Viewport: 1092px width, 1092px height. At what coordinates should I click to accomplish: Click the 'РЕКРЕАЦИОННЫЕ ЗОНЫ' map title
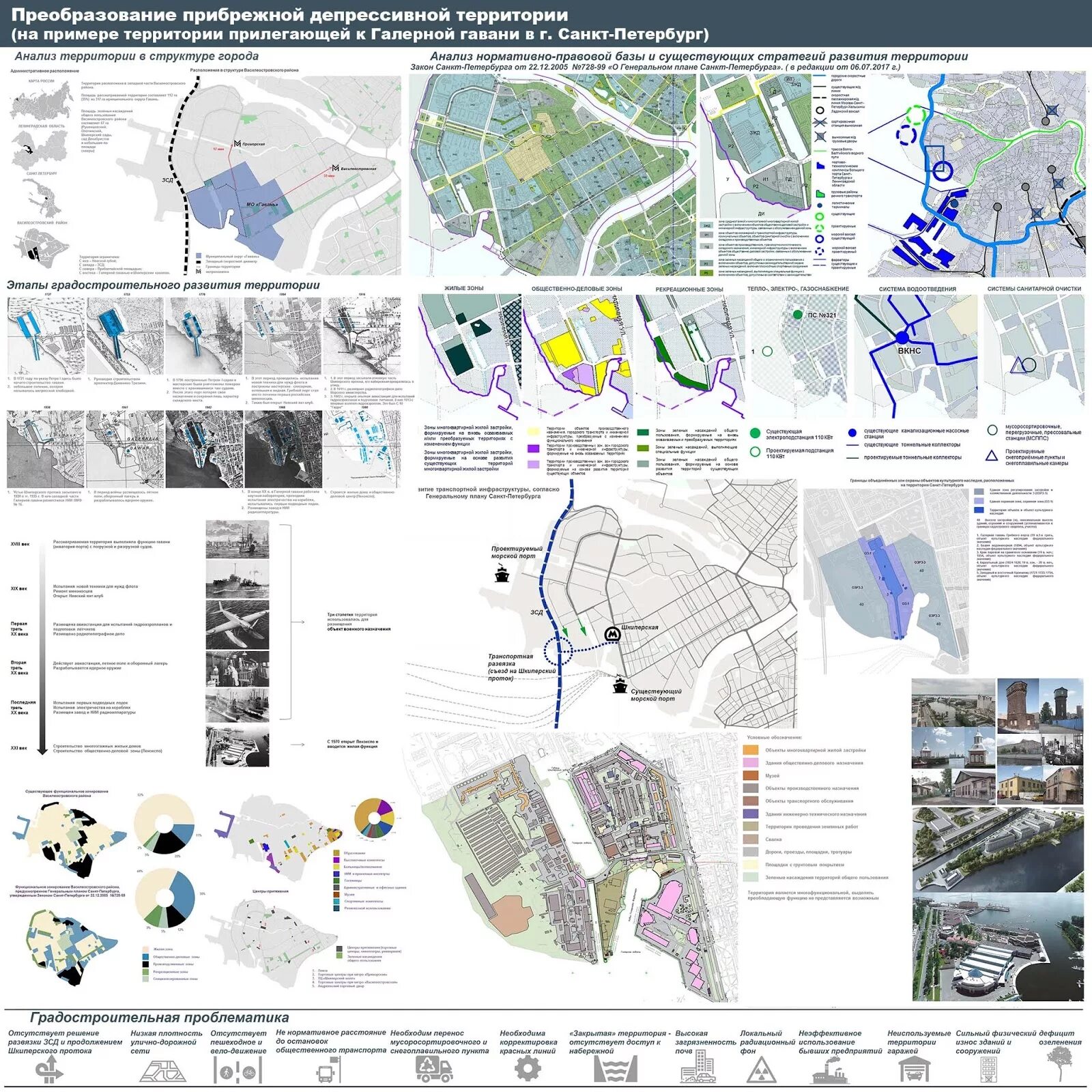coord(689,289)
